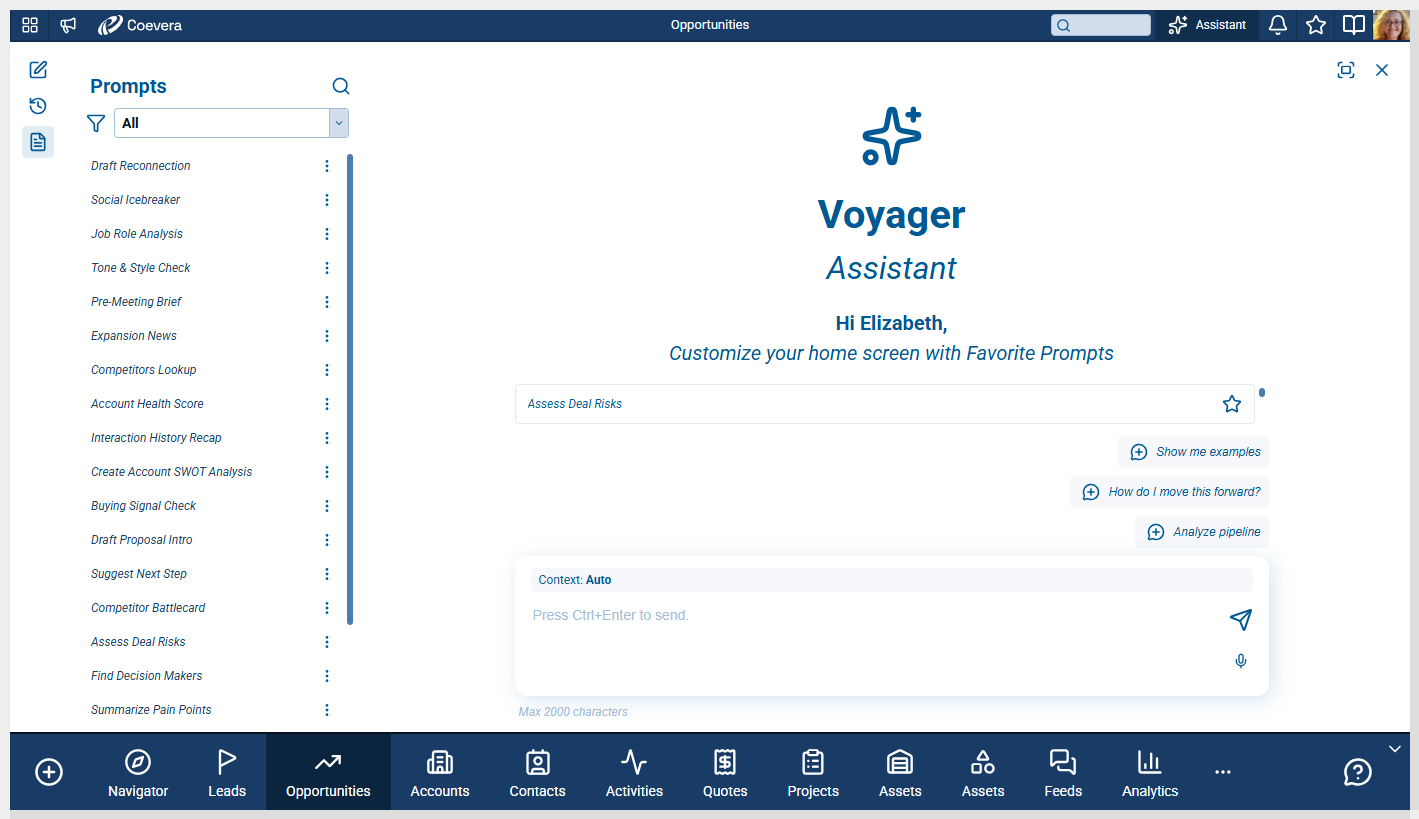
Task: Click How do I move this forward
Action: 1170,492
